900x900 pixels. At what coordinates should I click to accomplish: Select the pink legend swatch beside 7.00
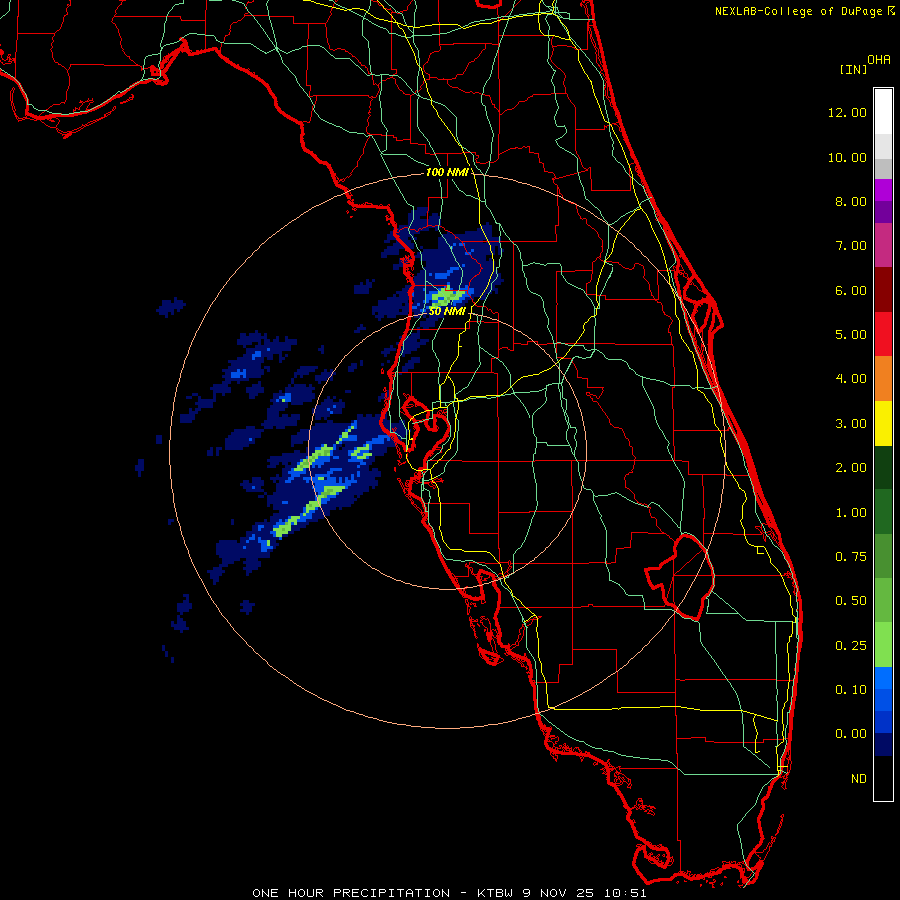[x=883, y=246]
